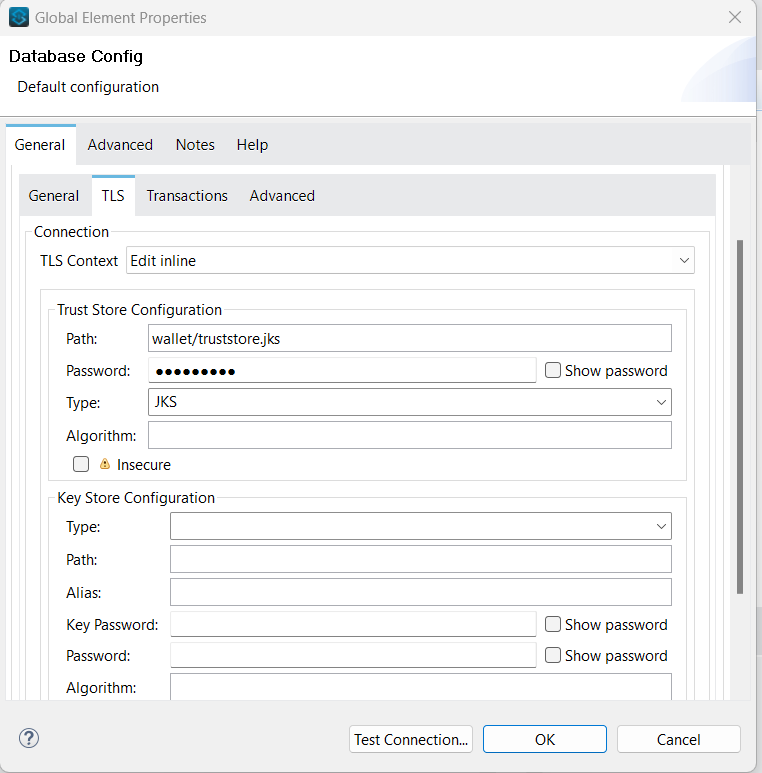Open the Notes tab

click(195, 145)
